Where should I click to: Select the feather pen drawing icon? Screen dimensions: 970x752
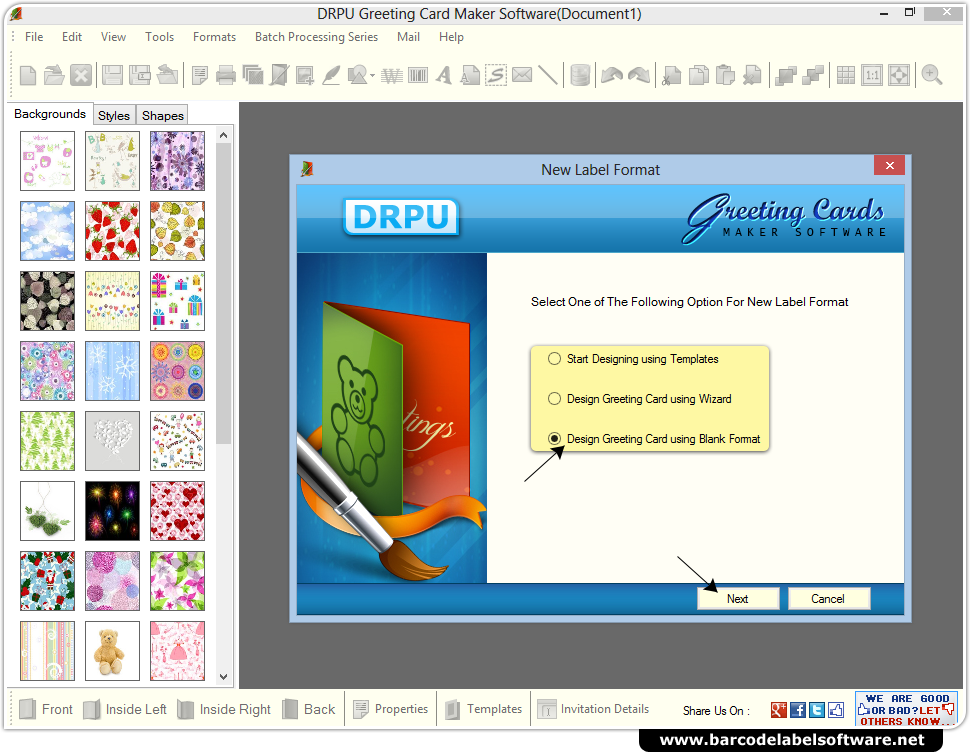click(332, 75)
